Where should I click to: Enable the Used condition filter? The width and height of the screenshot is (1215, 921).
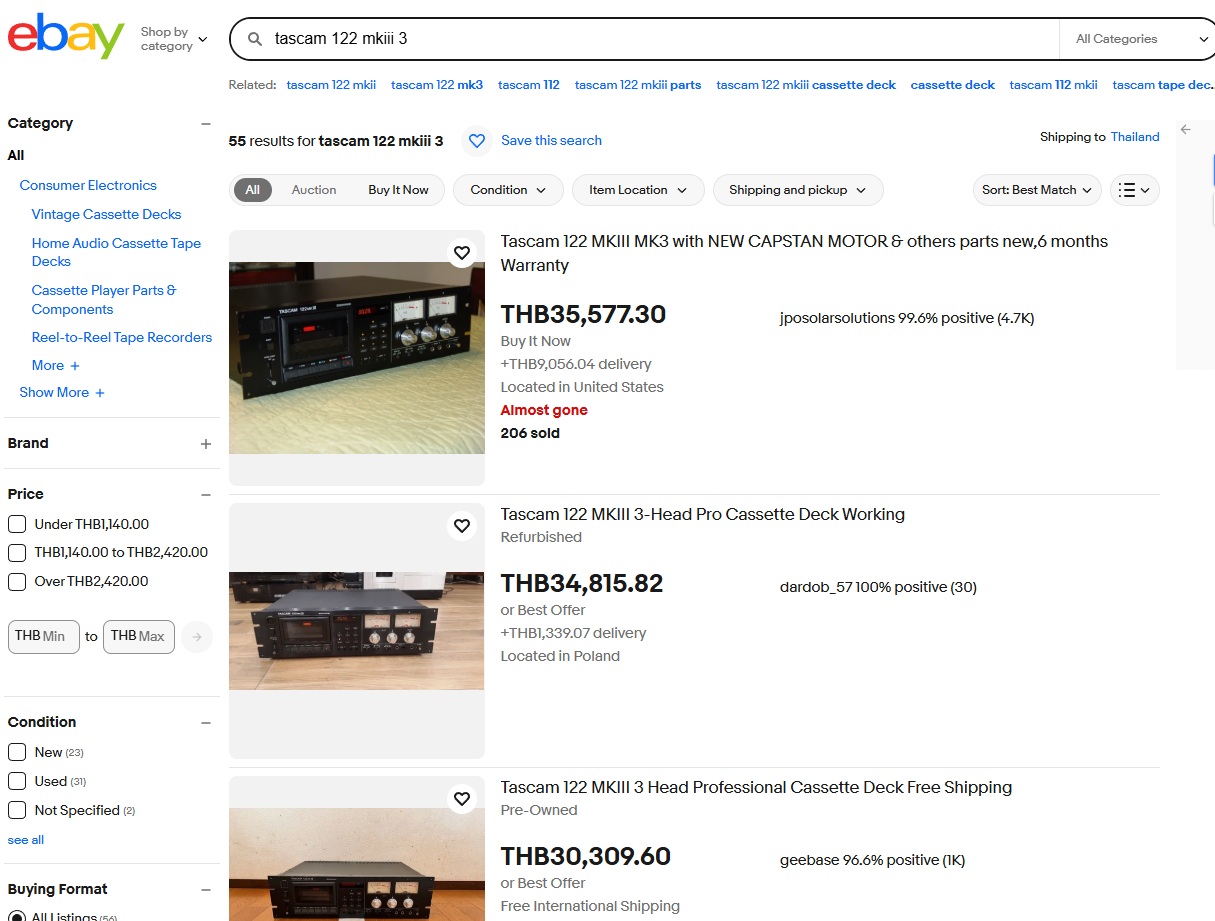click(x=17, y=781)
